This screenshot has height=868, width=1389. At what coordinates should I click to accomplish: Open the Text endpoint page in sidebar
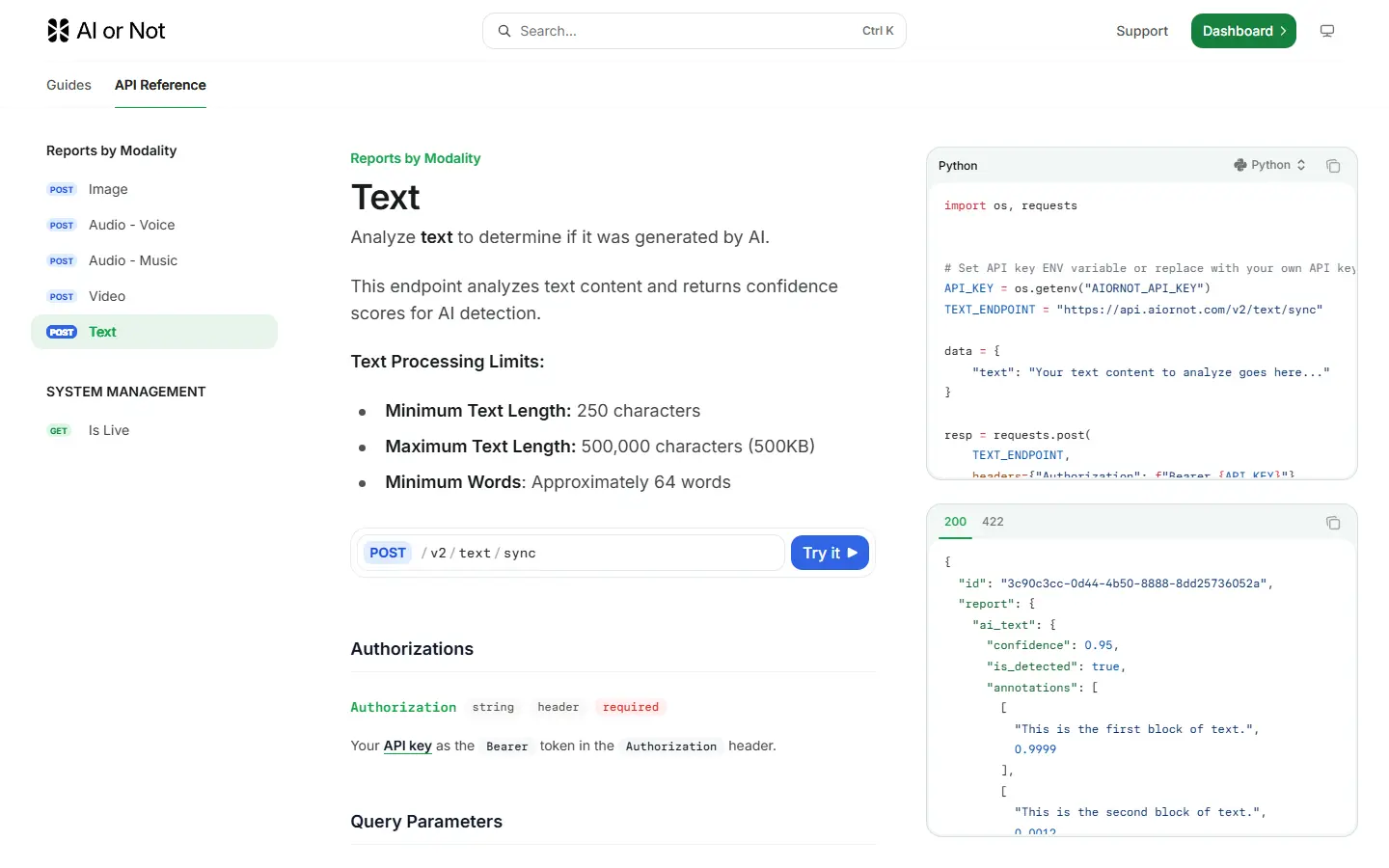pos(154,332)
